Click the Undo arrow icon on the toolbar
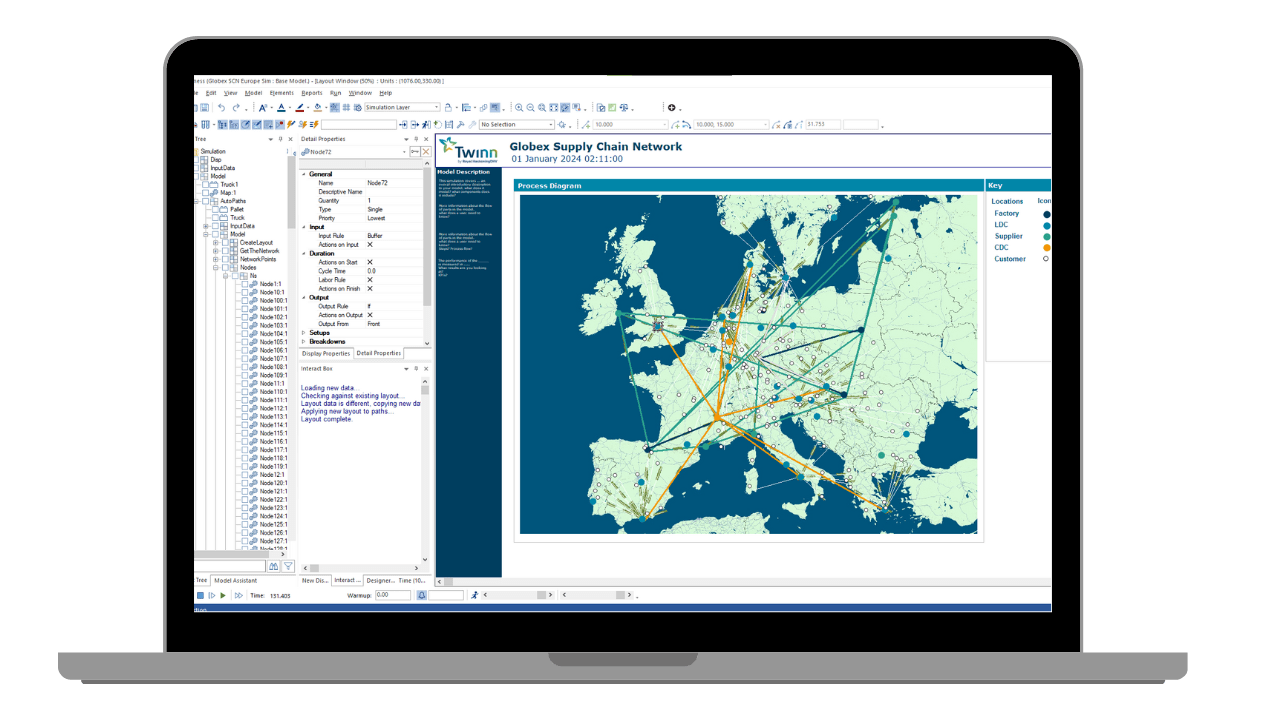The width and height of the screenshot is (1280, 720). [x=221, y=106]
